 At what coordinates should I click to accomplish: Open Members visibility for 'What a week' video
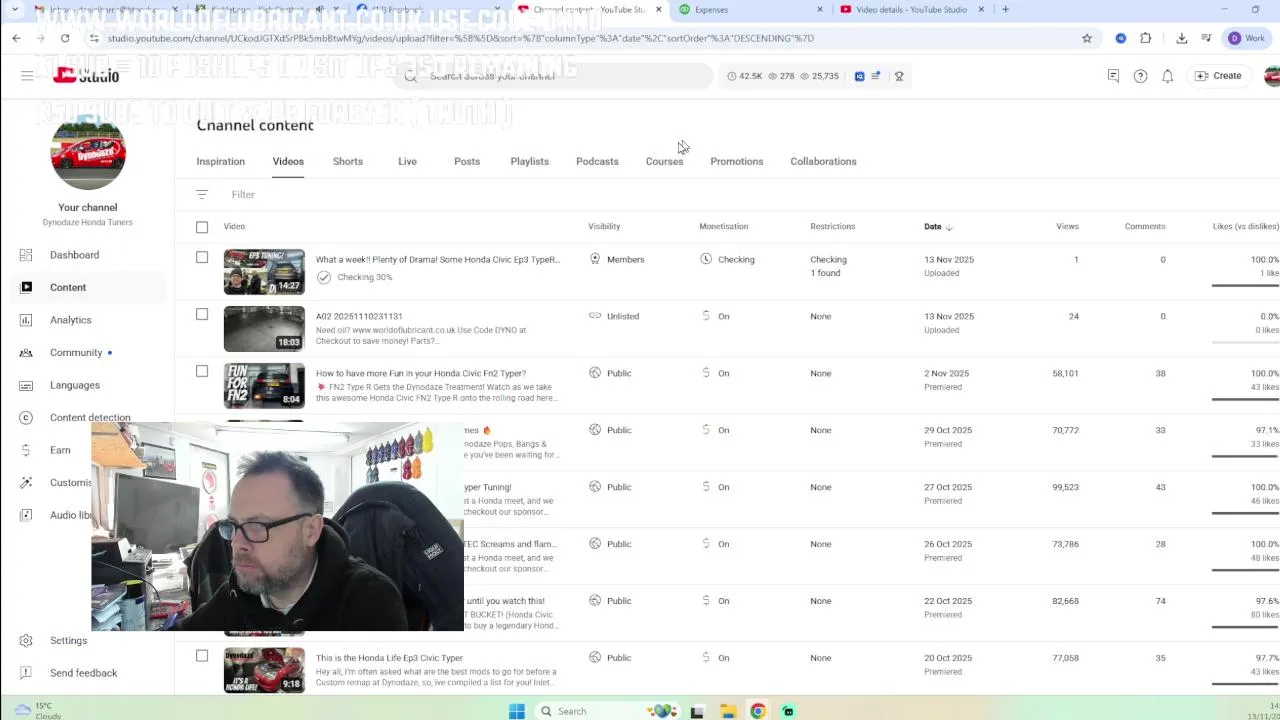pos(617,259)
